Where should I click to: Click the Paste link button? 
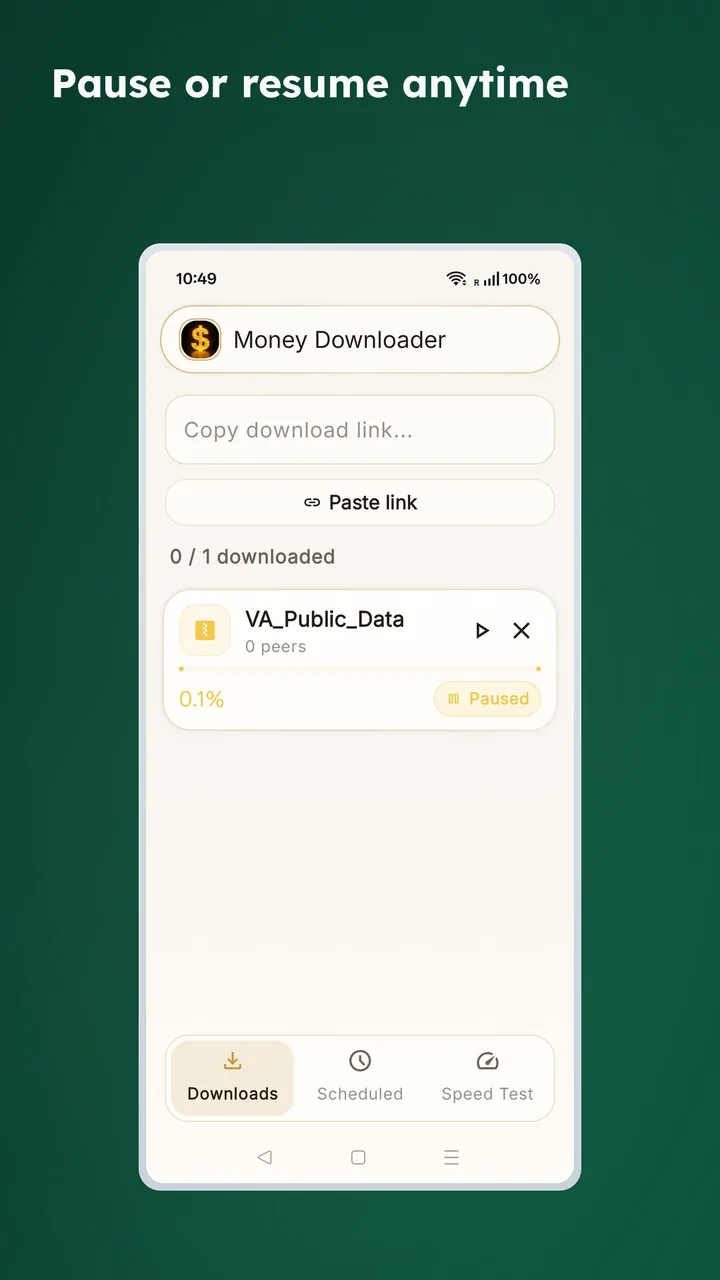(x=360, y=502)
